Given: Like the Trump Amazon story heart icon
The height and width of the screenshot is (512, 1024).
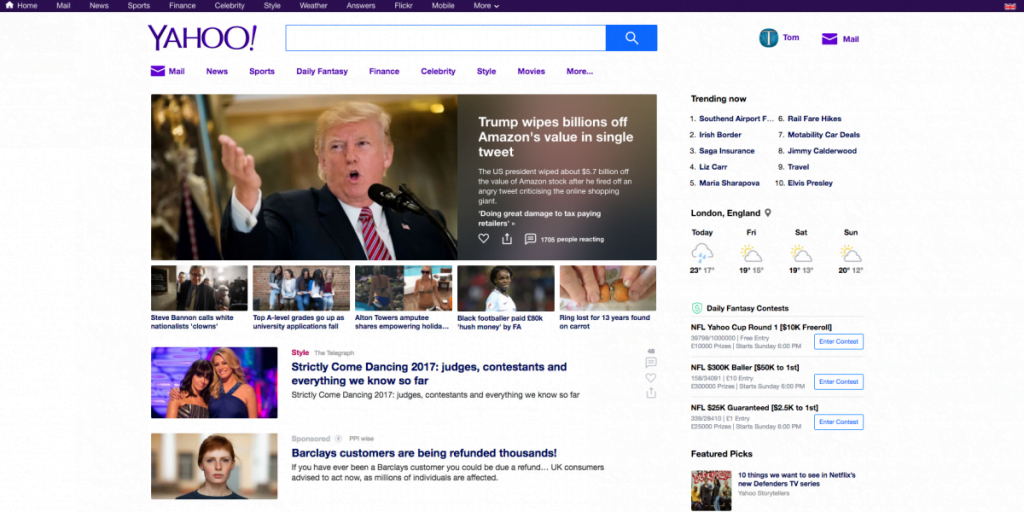Looking at the screenshot, I should click(x=484, y=239).
